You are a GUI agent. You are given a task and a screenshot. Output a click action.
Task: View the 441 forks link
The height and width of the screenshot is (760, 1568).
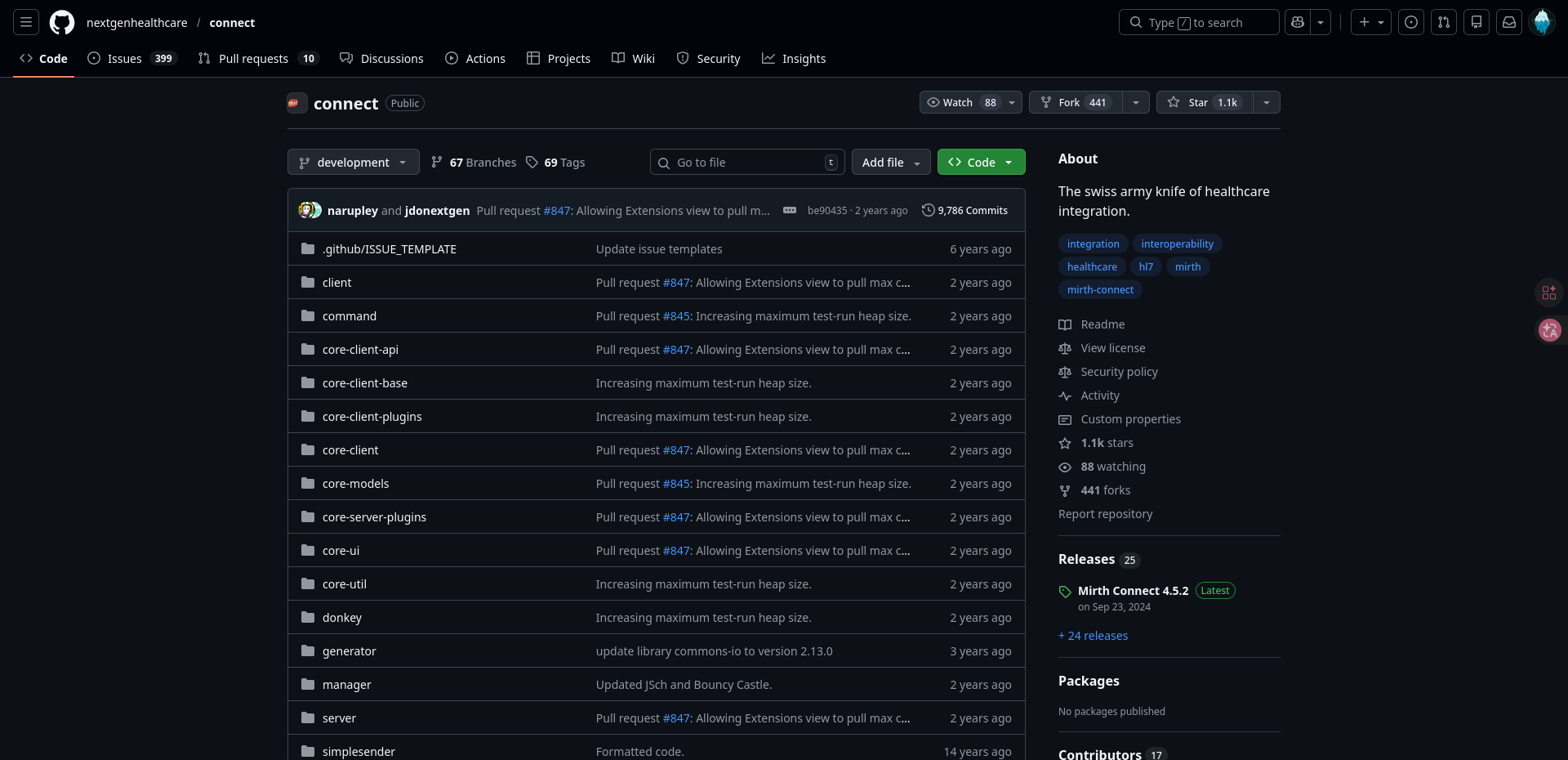(x=1094, y=490)
